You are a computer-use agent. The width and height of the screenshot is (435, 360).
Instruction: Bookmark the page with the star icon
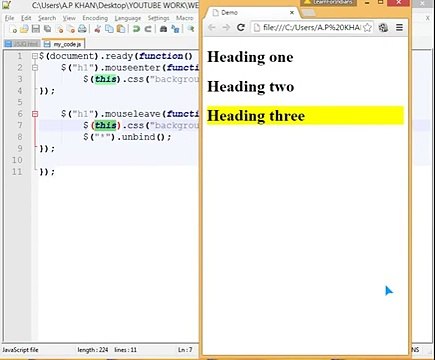point(367,28)
